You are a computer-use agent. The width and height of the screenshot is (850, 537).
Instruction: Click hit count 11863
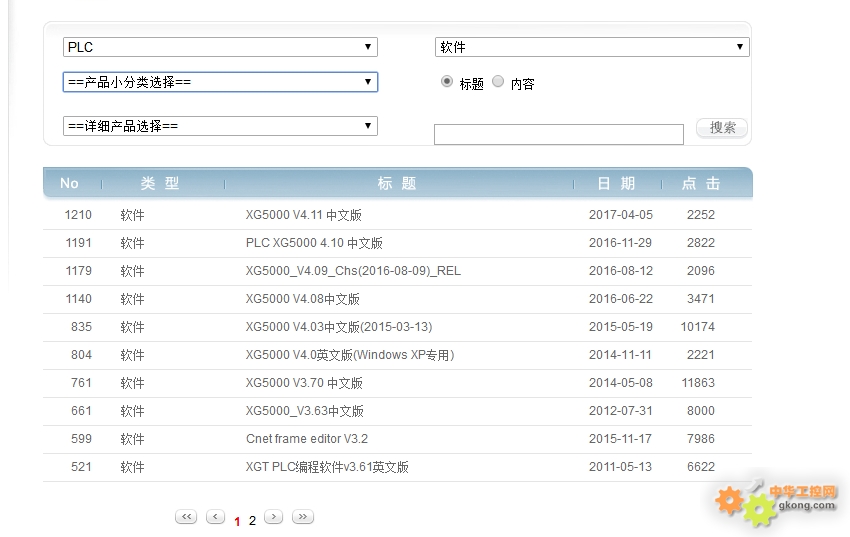[698, 383]
